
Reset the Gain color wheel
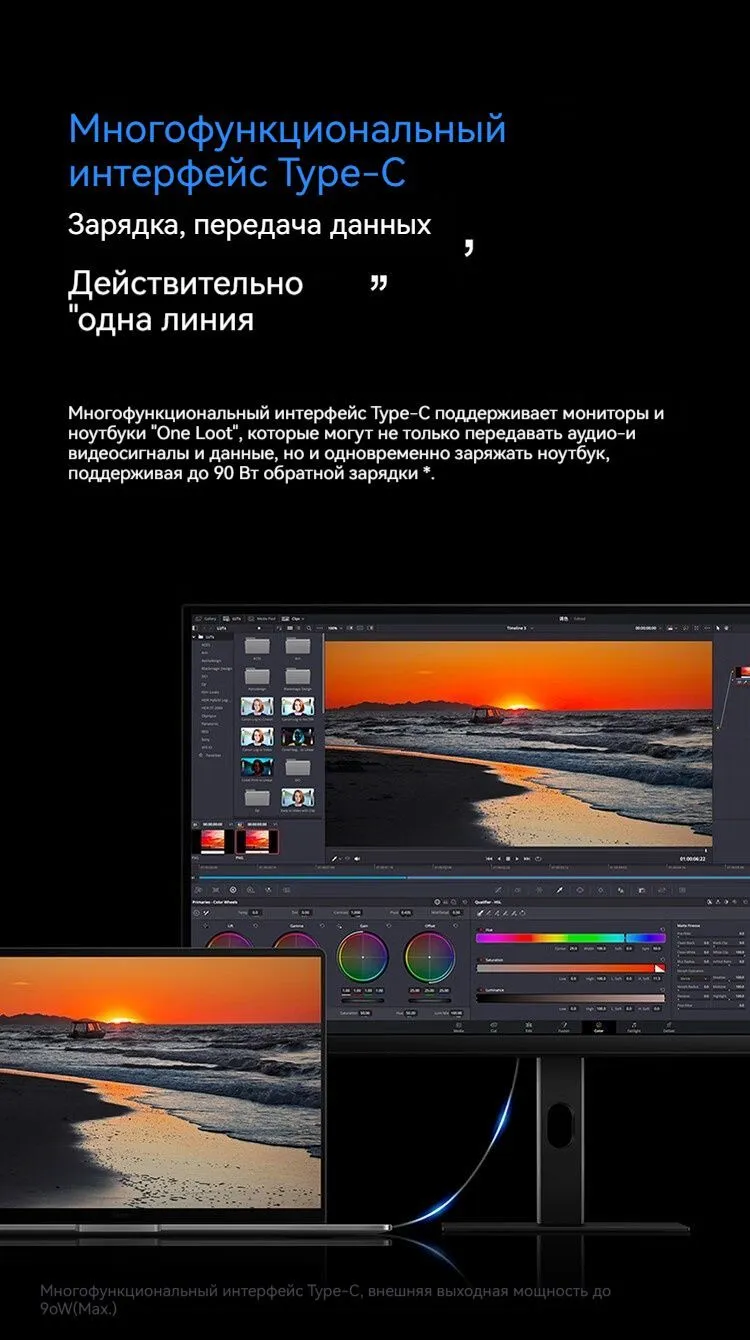tap(387, 925)
